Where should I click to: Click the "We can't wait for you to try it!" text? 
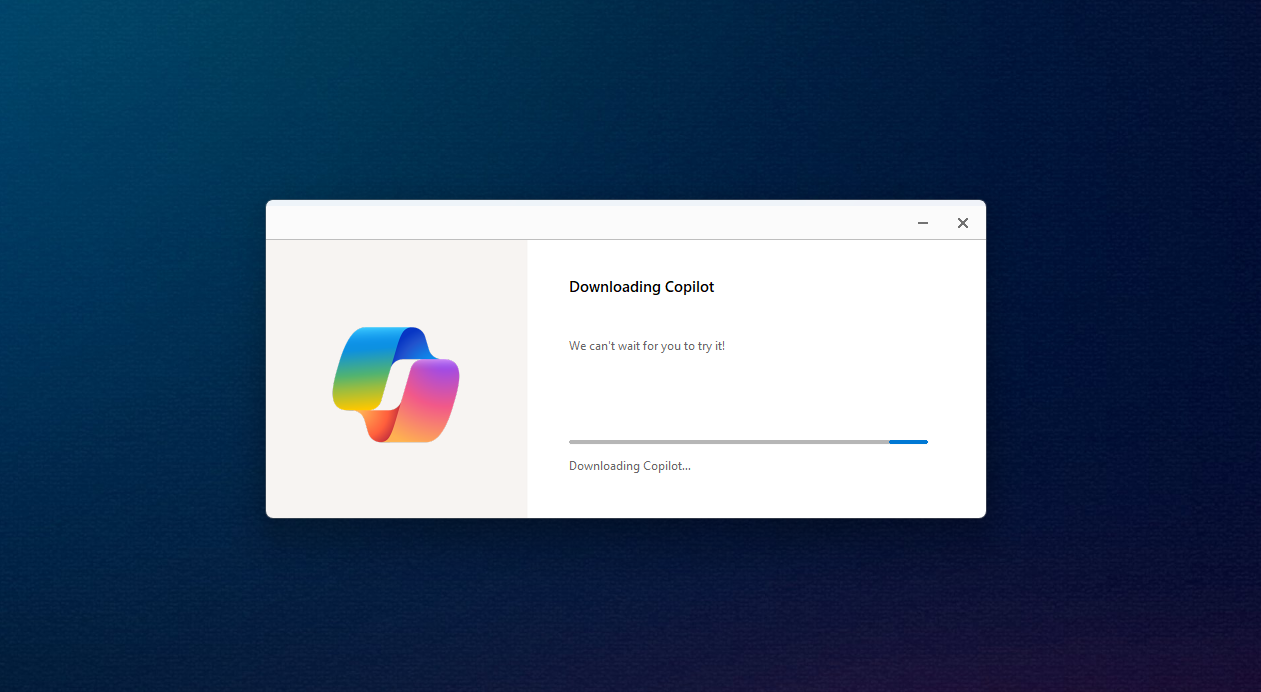tap(646, 346)
